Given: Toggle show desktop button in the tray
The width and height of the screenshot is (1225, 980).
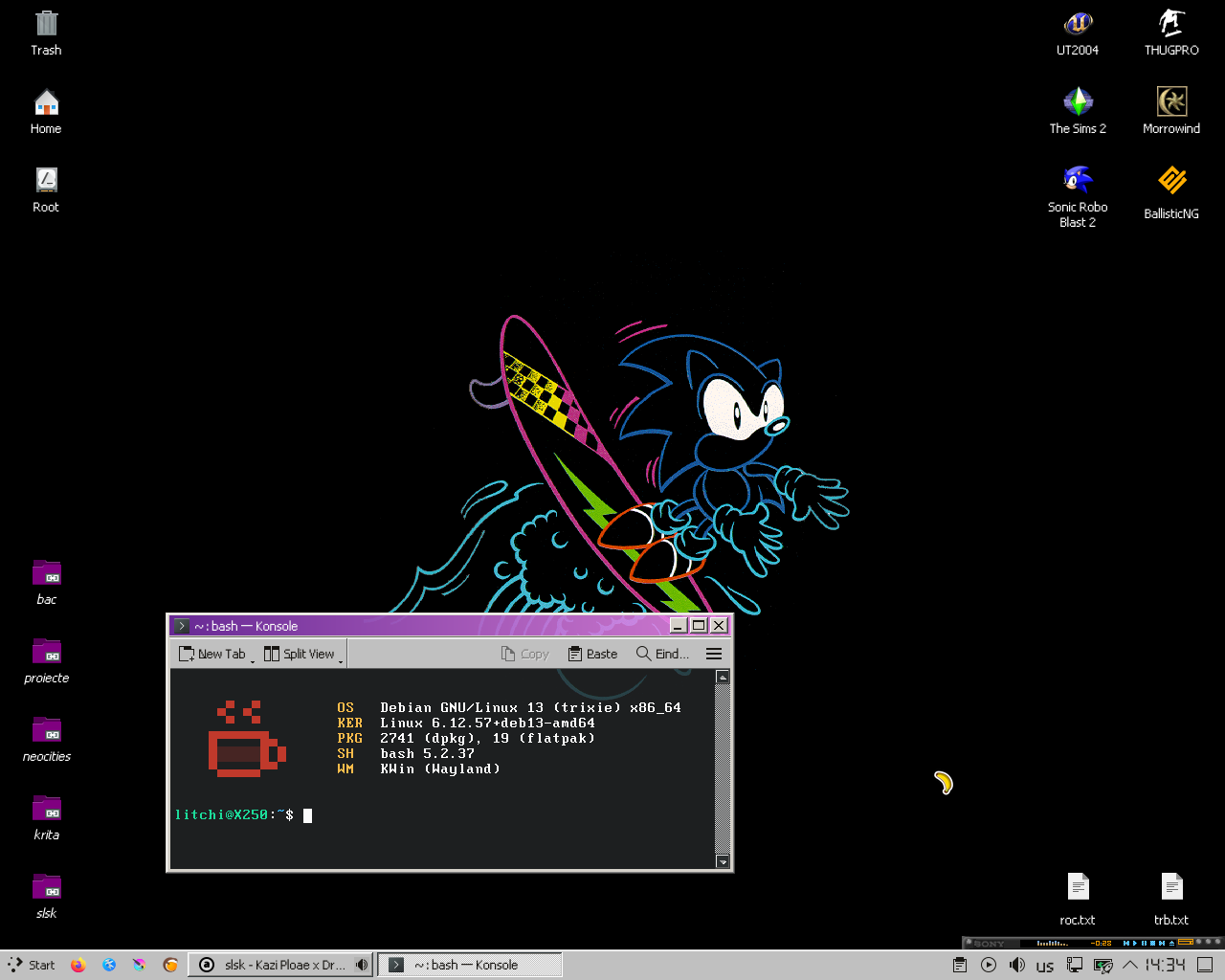Looking at the screenshot, I should (1205, 965).
